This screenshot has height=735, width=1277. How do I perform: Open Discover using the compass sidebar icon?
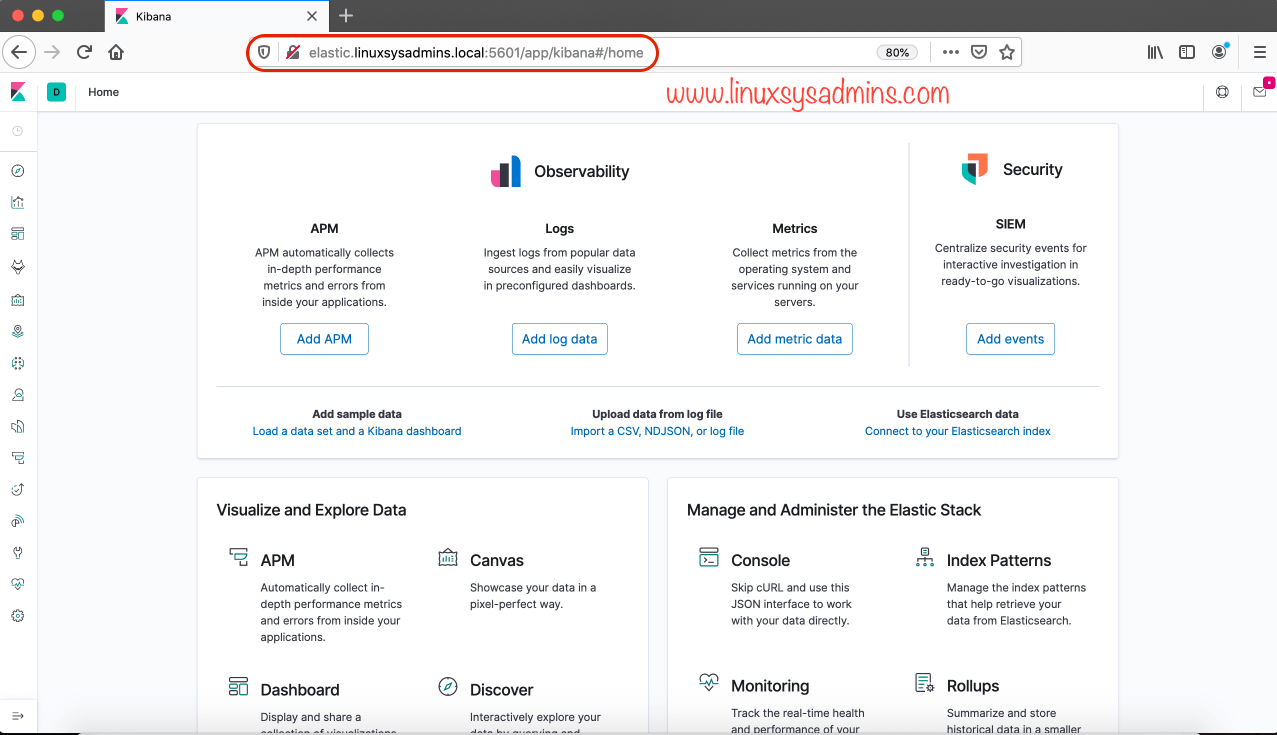click(17, 170)
